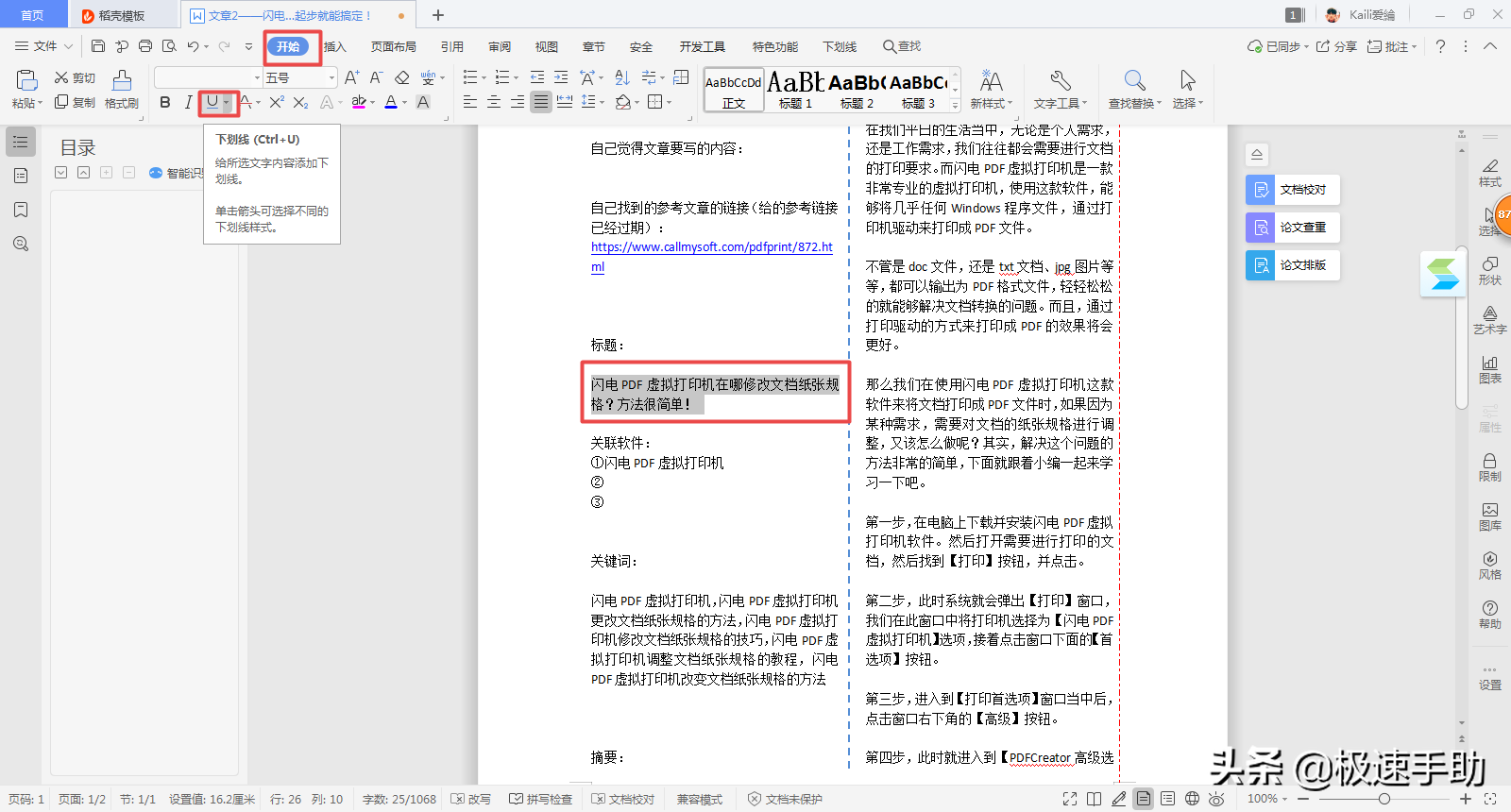1511x812 pixels.
Task: Open the Select (选择) dropdown
Action: pos(1188,90)
